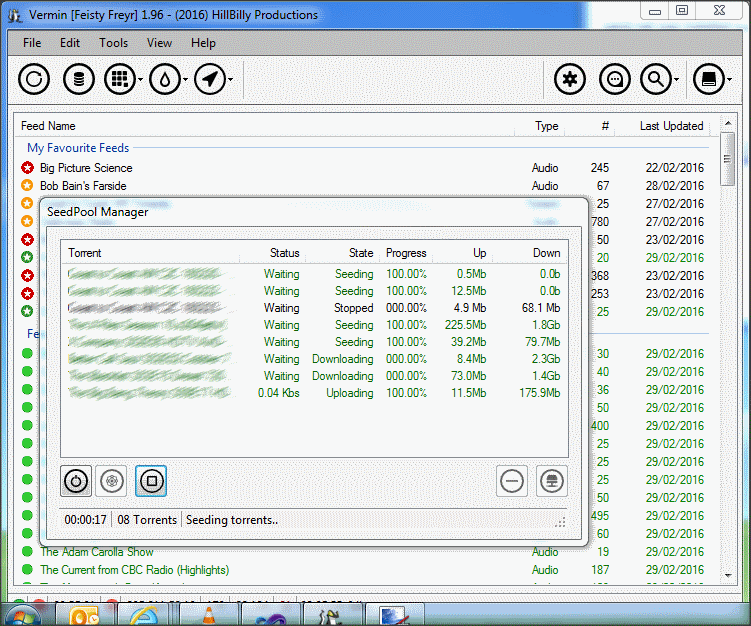Sort torrents by Progress column header
The width and height of the screenshot is (751, 626).
406,252
